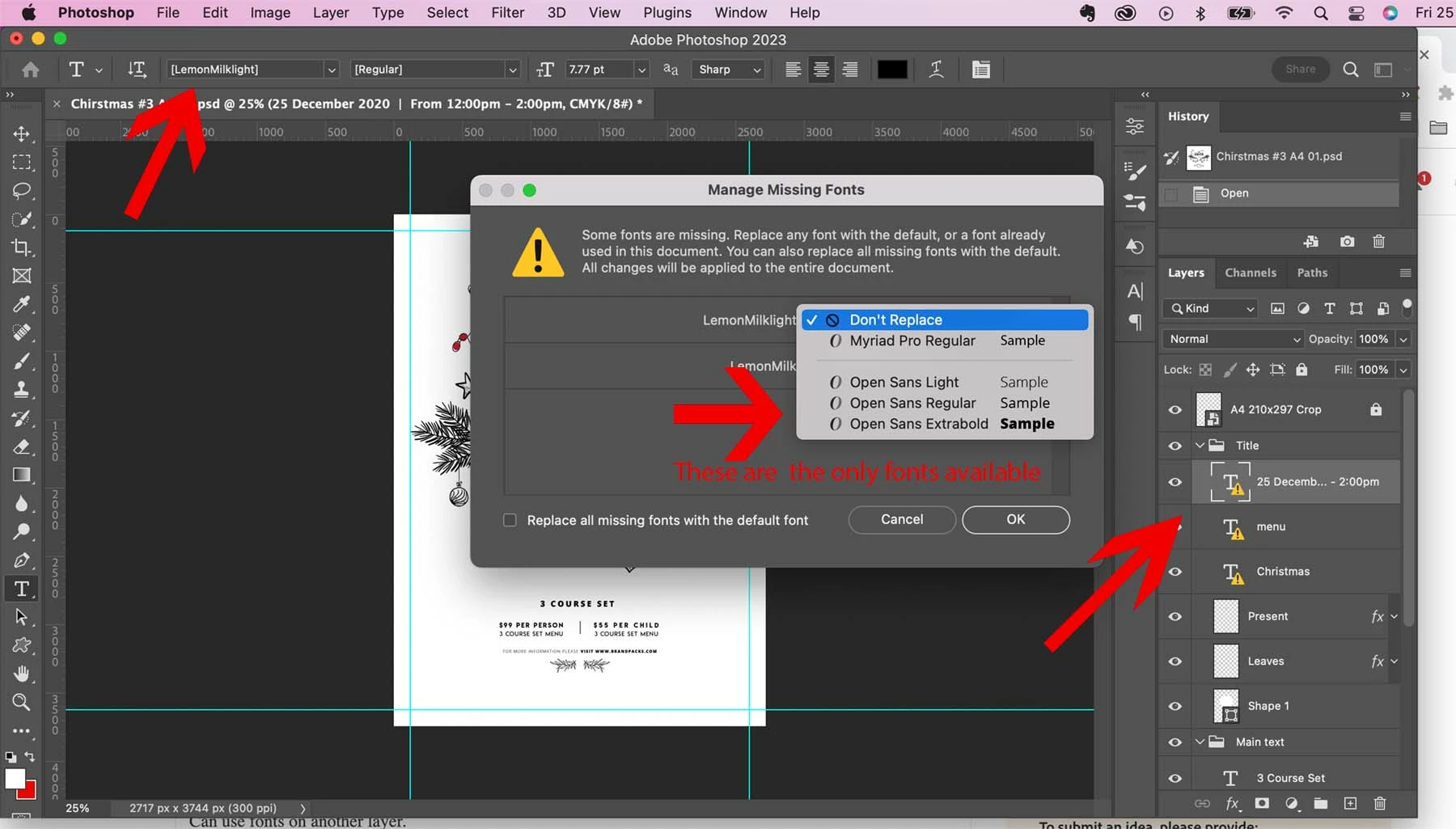
Task: Click the Home icon in options bar
Action: tap(31, 70)
